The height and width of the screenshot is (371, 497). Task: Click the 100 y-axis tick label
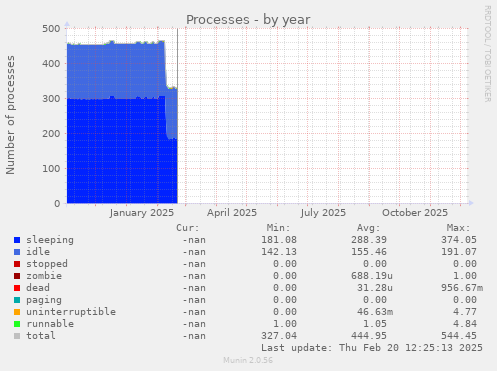51,169
